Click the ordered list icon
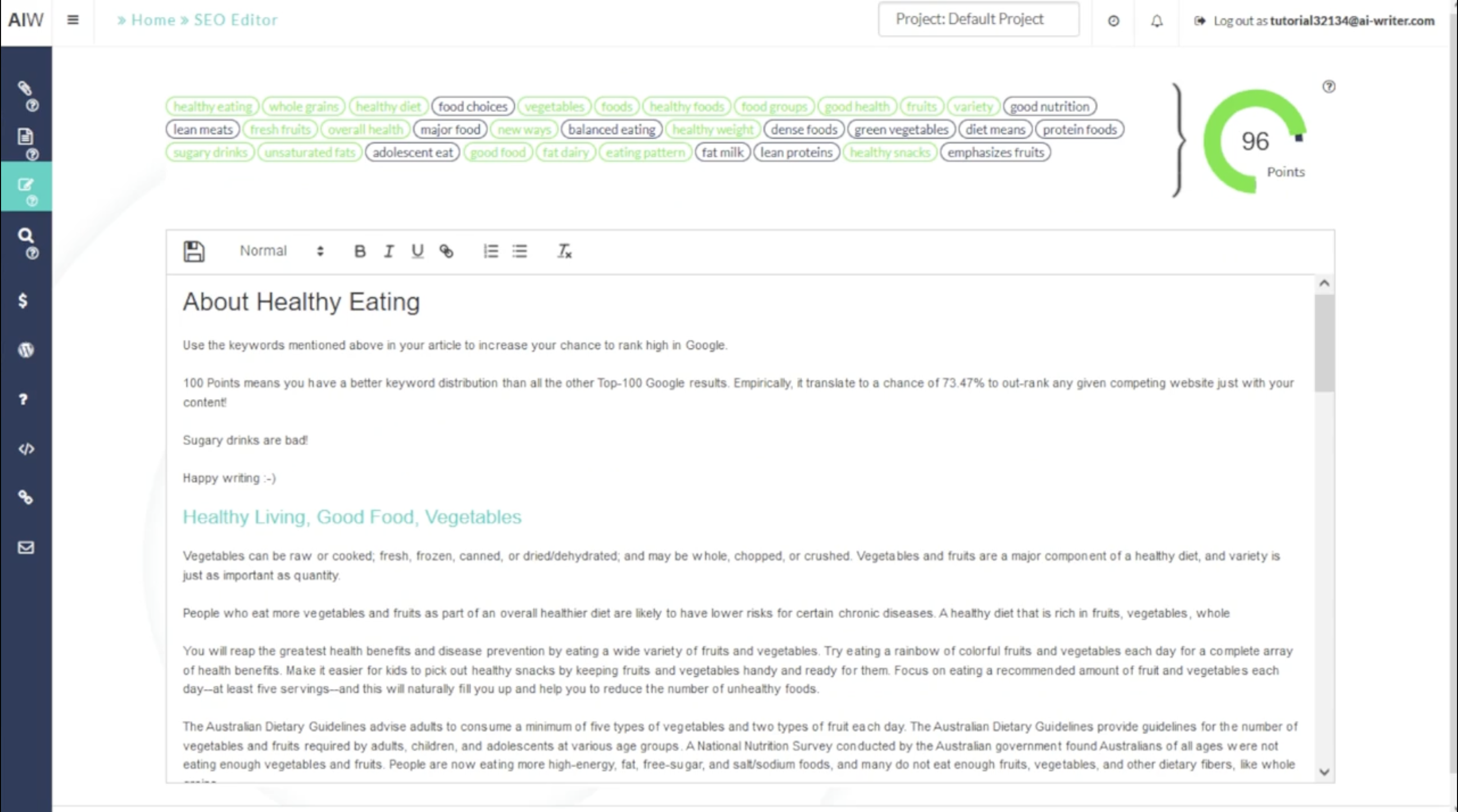This screenshot has width=1458, height=812. [490, 251]
